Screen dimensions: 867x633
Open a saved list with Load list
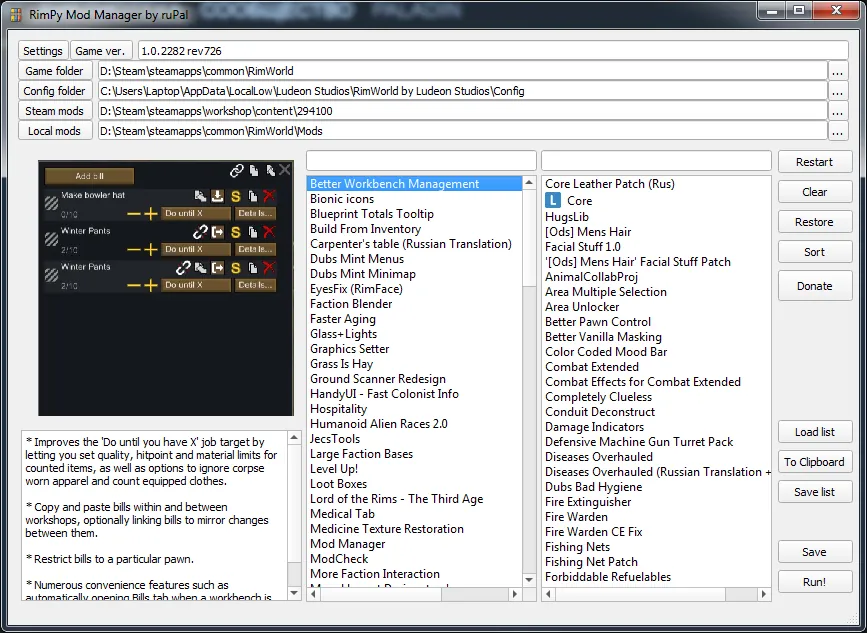pyautogui.click(x=814, y=432)
